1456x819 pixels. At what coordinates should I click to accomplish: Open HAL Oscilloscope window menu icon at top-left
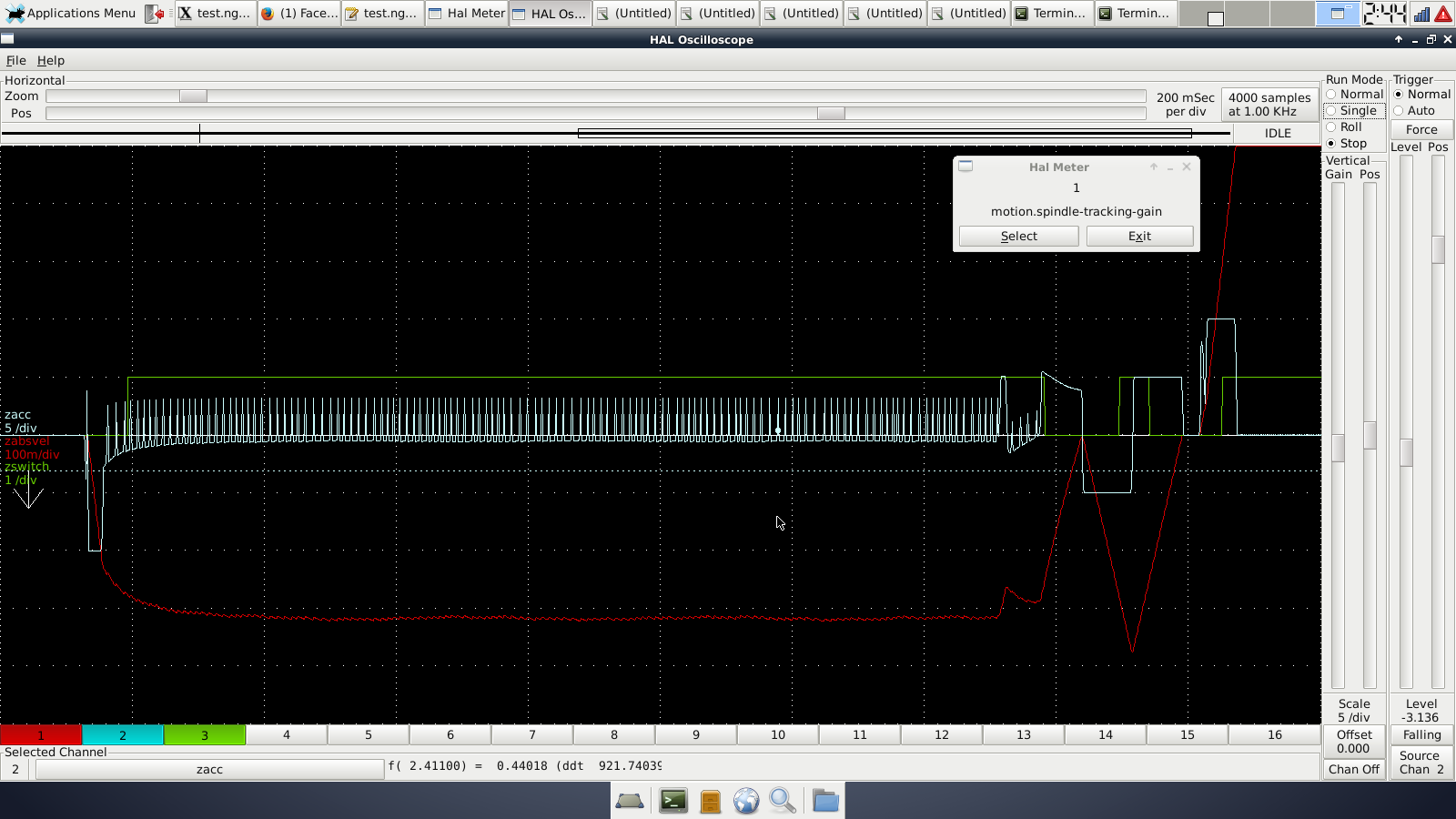click(7, 39)
